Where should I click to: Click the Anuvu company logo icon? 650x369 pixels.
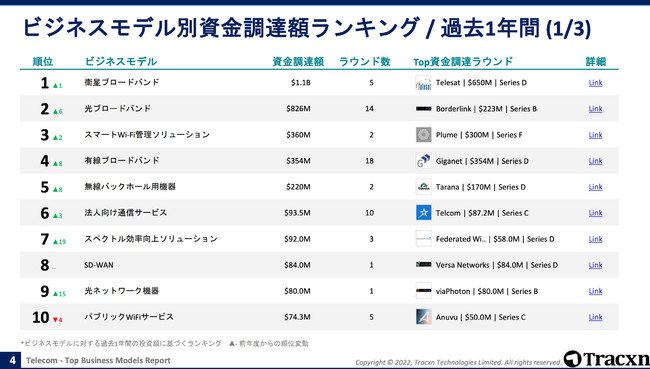click(x=423, y=317)
